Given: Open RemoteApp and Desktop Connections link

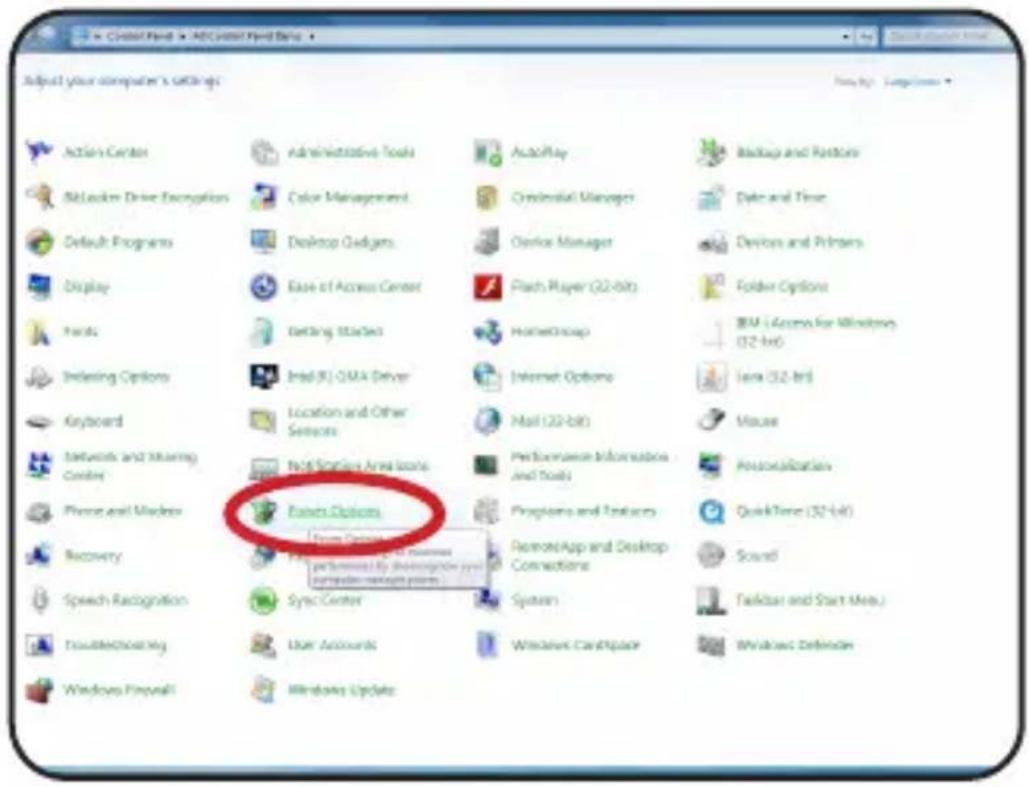Looking at the screenshot, I should (x=589, y=555).
